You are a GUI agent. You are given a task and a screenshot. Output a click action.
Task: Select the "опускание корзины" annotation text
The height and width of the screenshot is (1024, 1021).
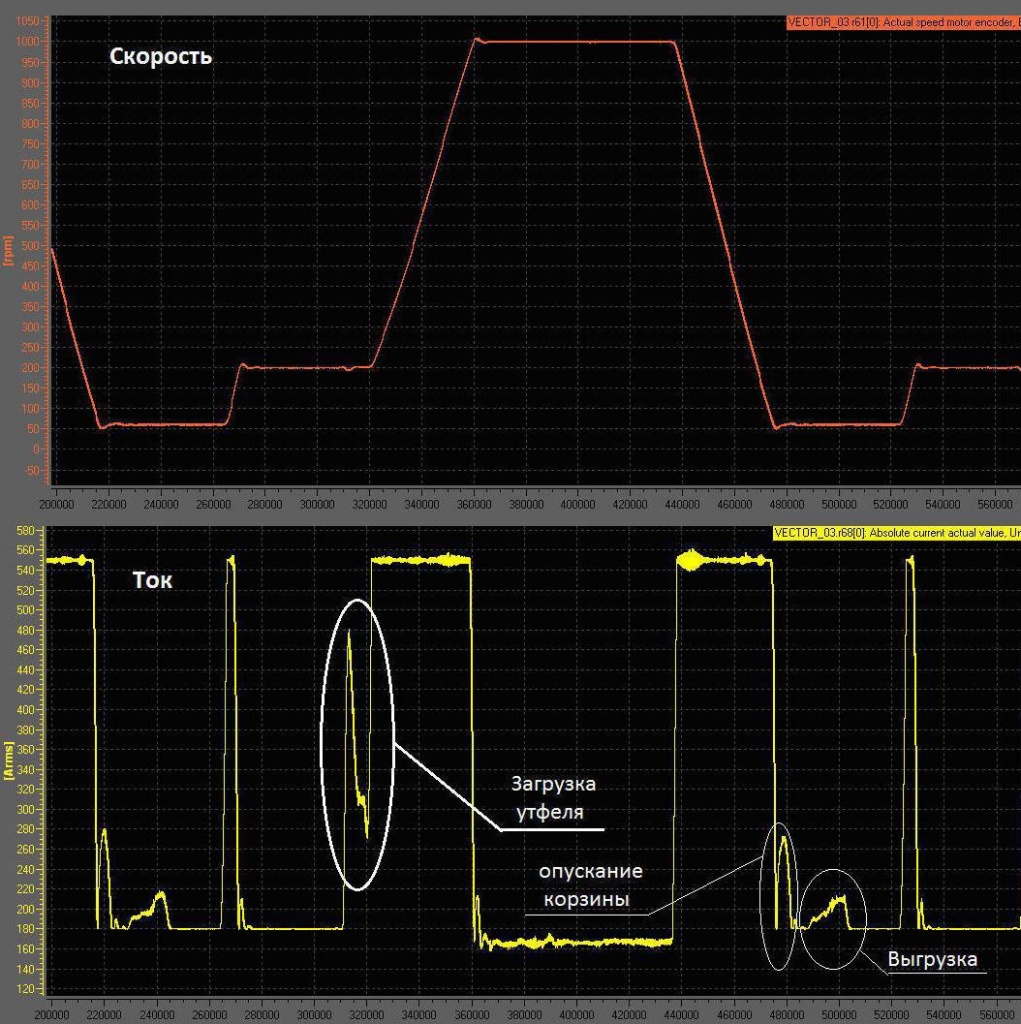[x=591, y=885]
